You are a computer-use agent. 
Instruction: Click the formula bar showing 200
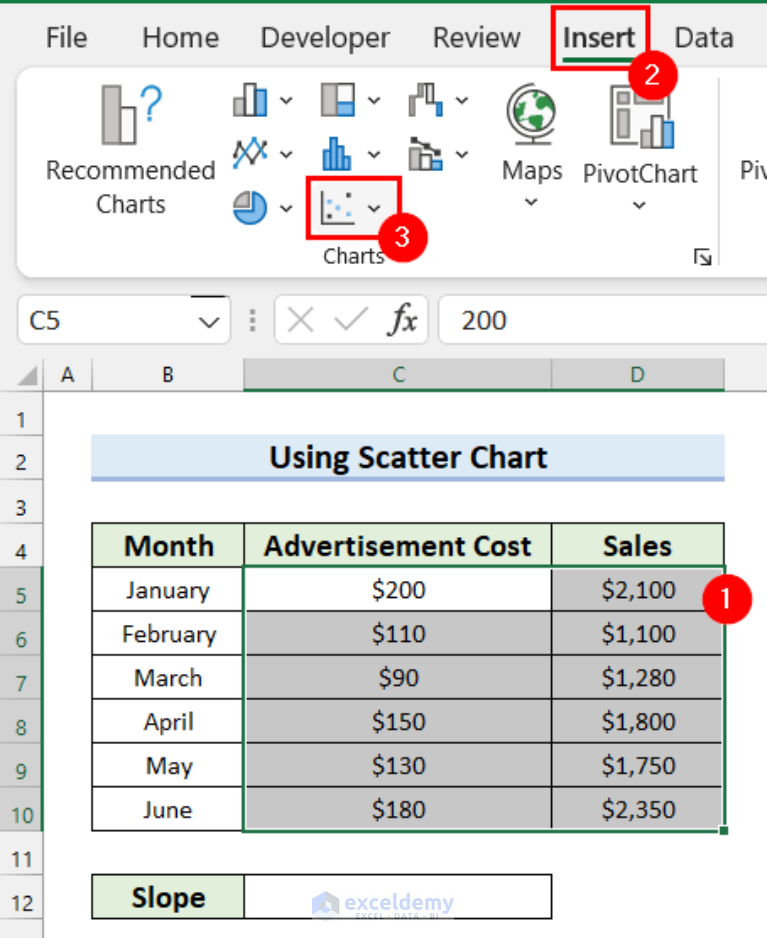click(603, 320)
